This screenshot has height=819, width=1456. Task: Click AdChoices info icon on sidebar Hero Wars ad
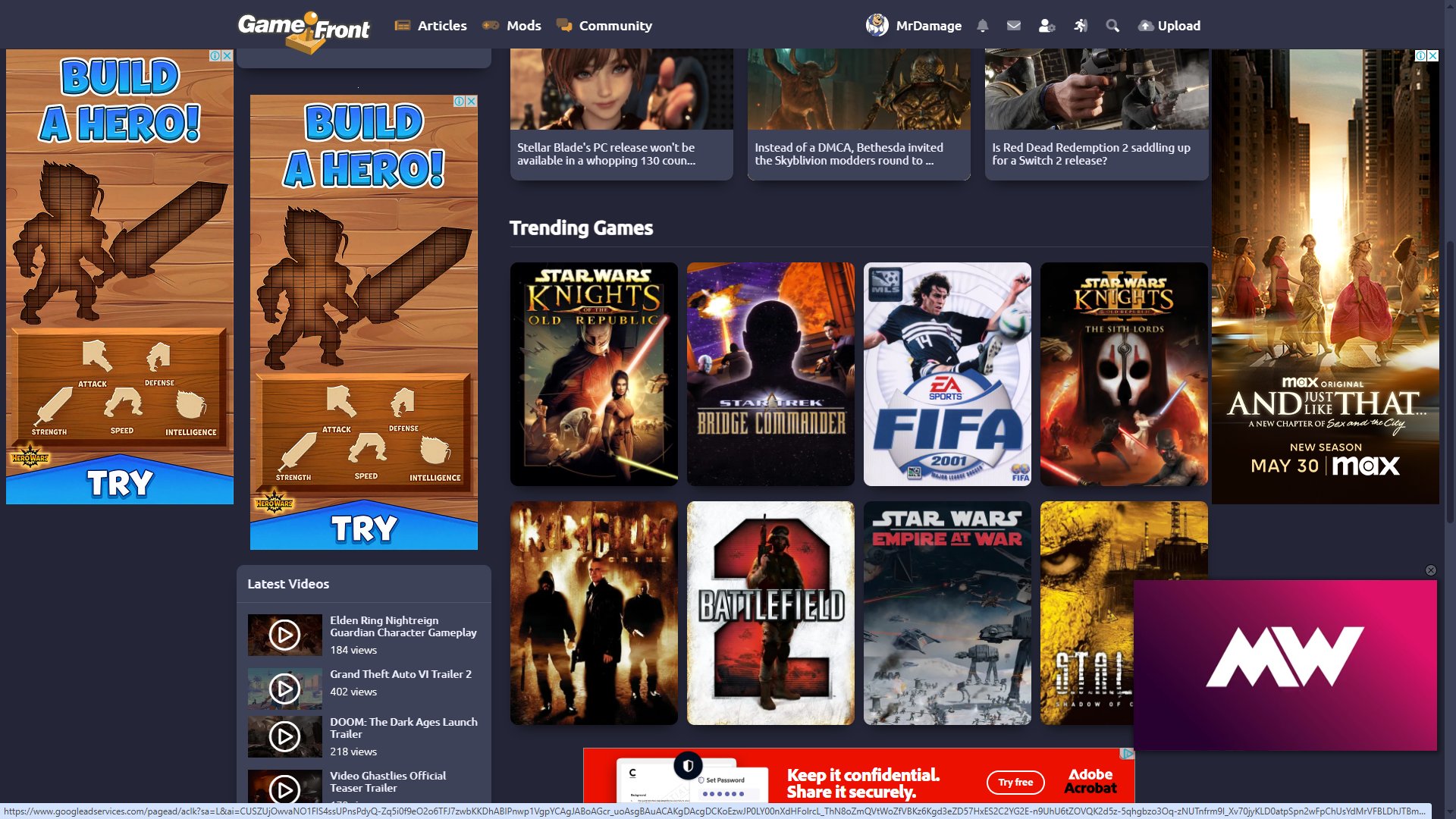tap(460, 102)
